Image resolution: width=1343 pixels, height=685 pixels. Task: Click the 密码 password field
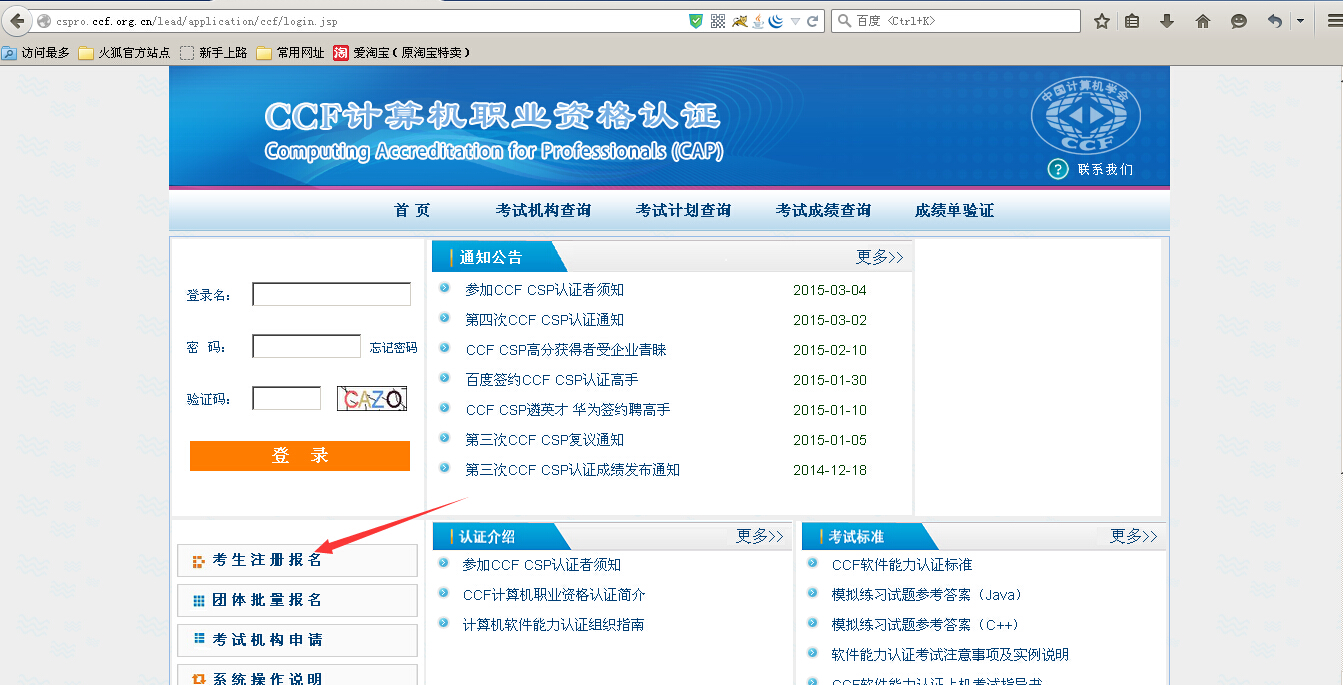click(306, 346)
